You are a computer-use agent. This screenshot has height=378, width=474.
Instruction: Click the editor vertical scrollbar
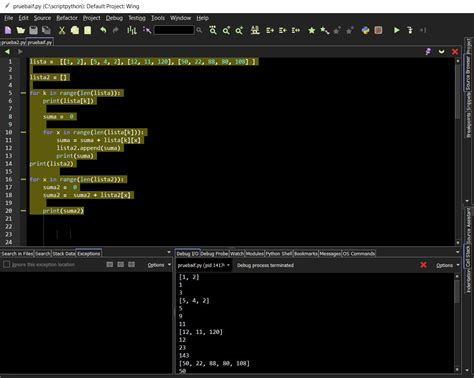tap(458, 152)
